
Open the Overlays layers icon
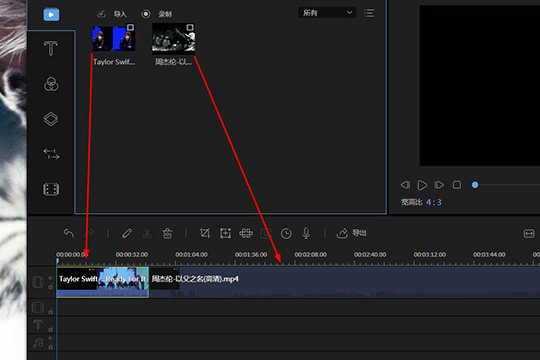coord(51,119)
